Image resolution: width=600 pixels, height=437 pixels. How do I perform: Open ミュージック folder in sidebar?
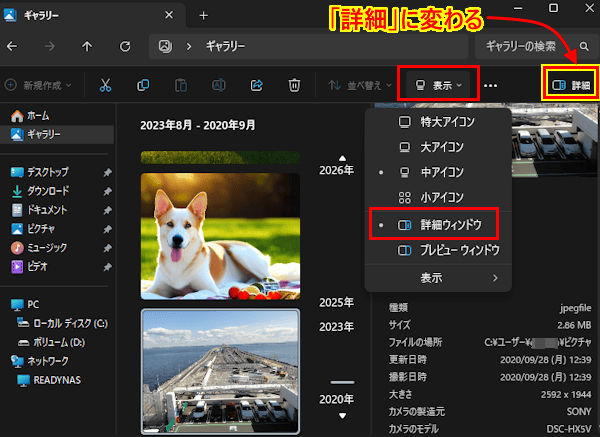pyautogui.click(x=39, y=248)
